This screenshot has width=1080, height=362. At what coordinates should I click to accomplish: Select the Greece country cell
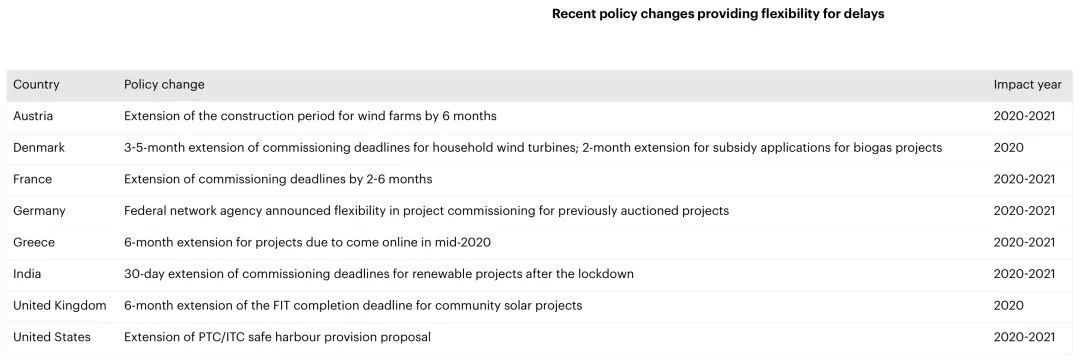coord(34,243)
